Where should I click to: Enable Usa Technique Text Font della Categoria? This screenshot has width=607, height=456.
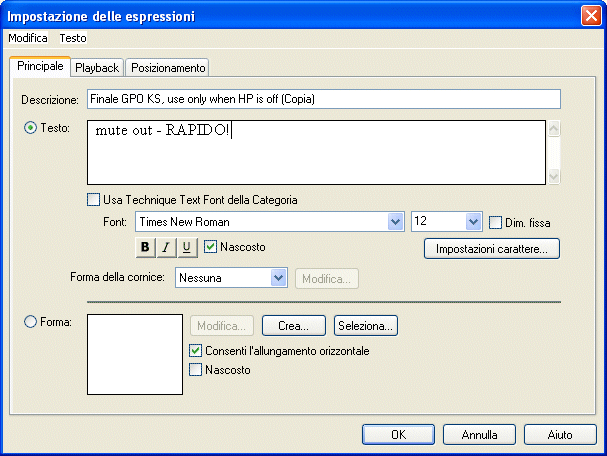pos(93,200)
